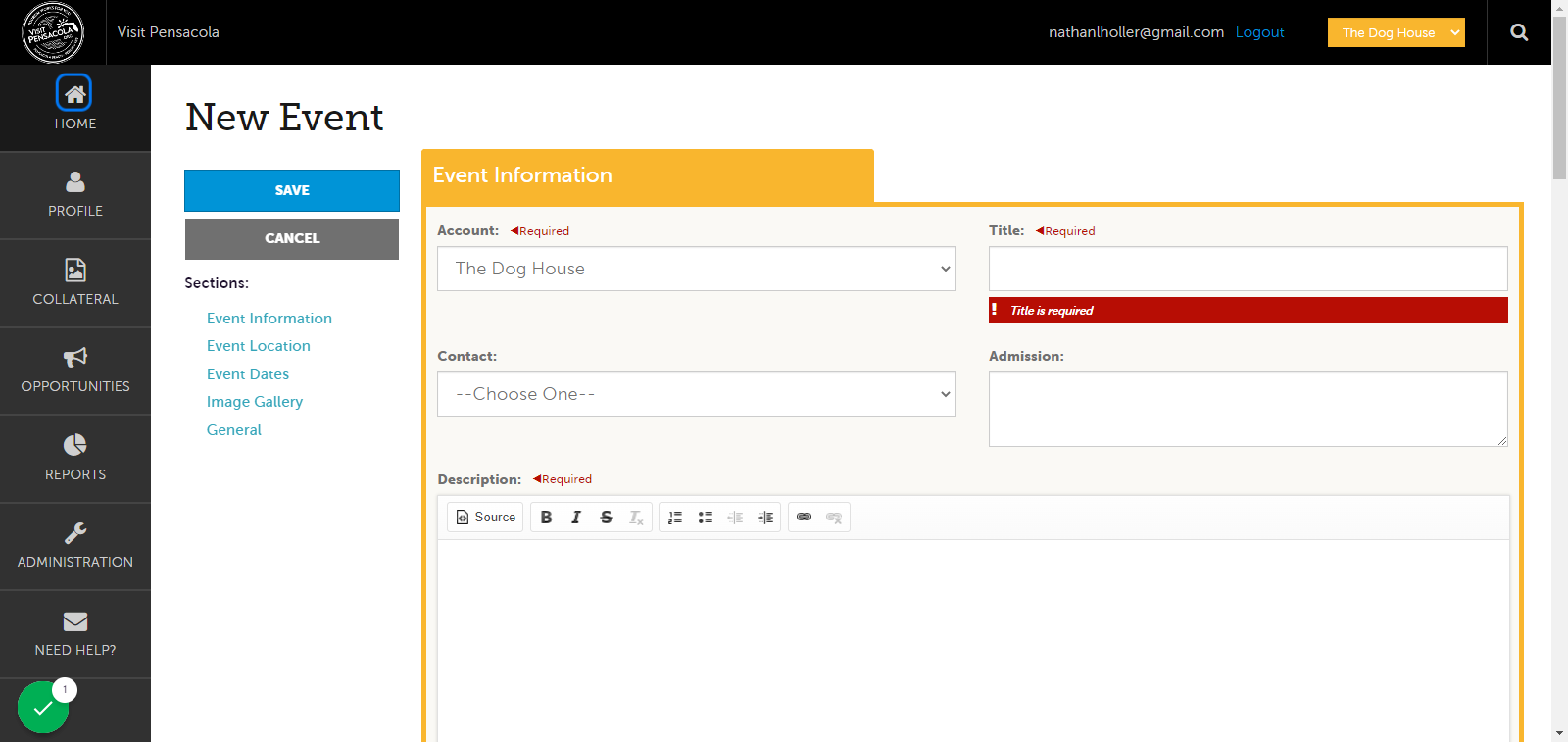Click the green checkmark notification badge

point(43,707)
